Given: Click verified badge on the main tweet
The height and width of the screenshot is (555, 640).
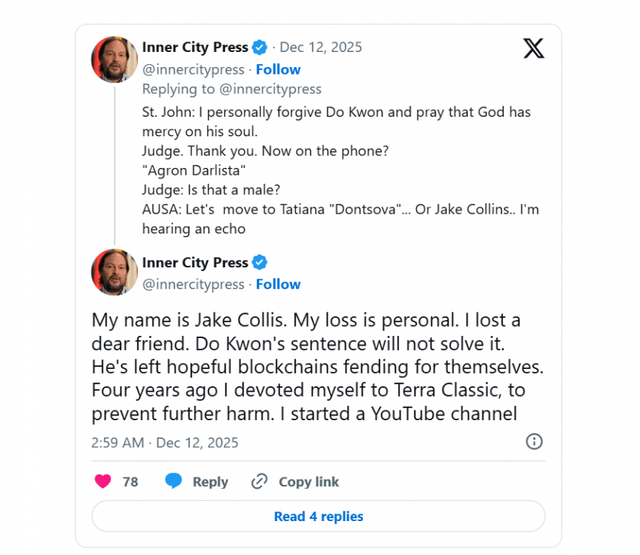Looking at the screenshot, I should [x=259, y=263].
